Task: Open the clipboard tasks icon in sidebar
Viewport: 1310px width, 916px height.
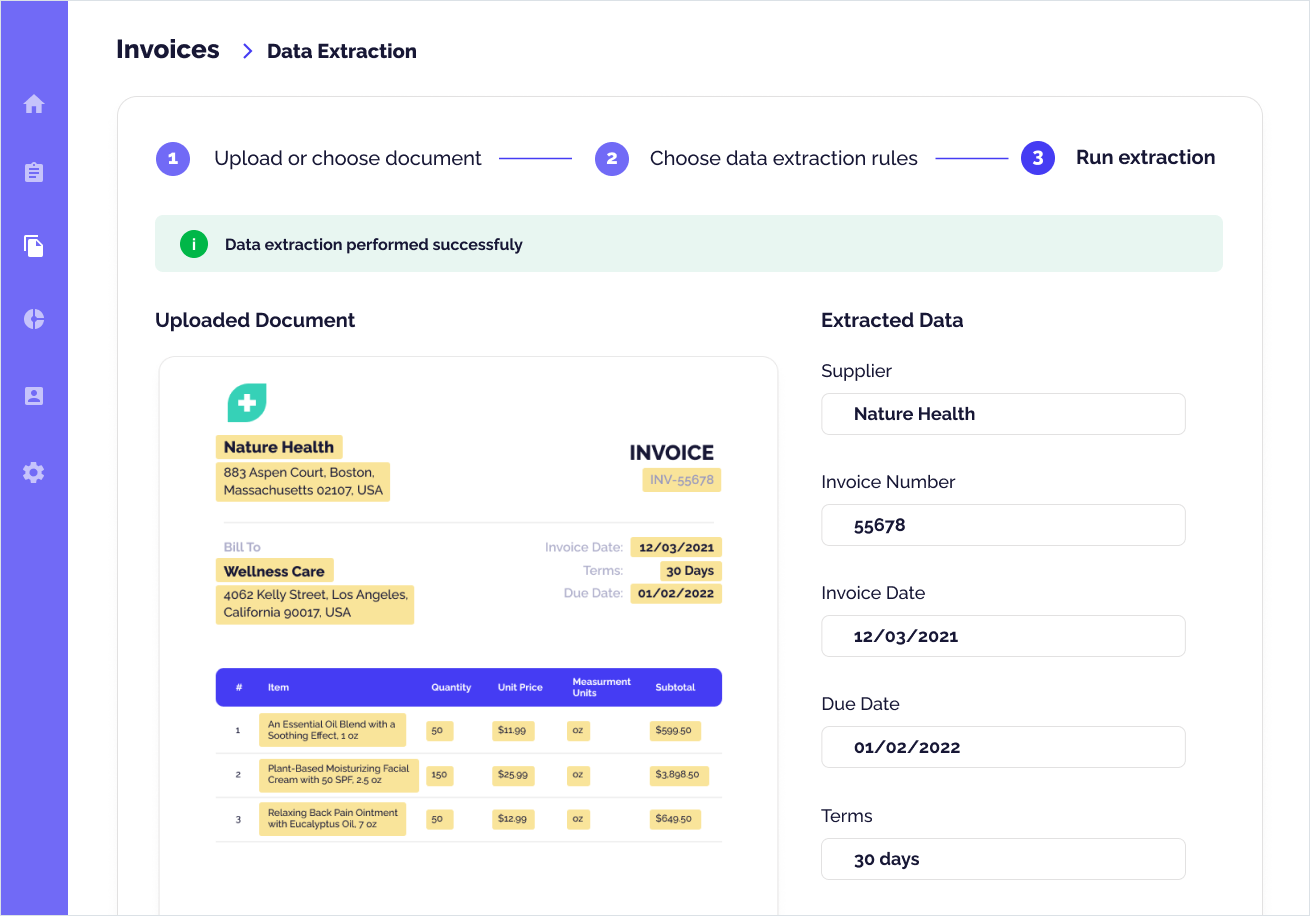Action: [x=34, y=173]
